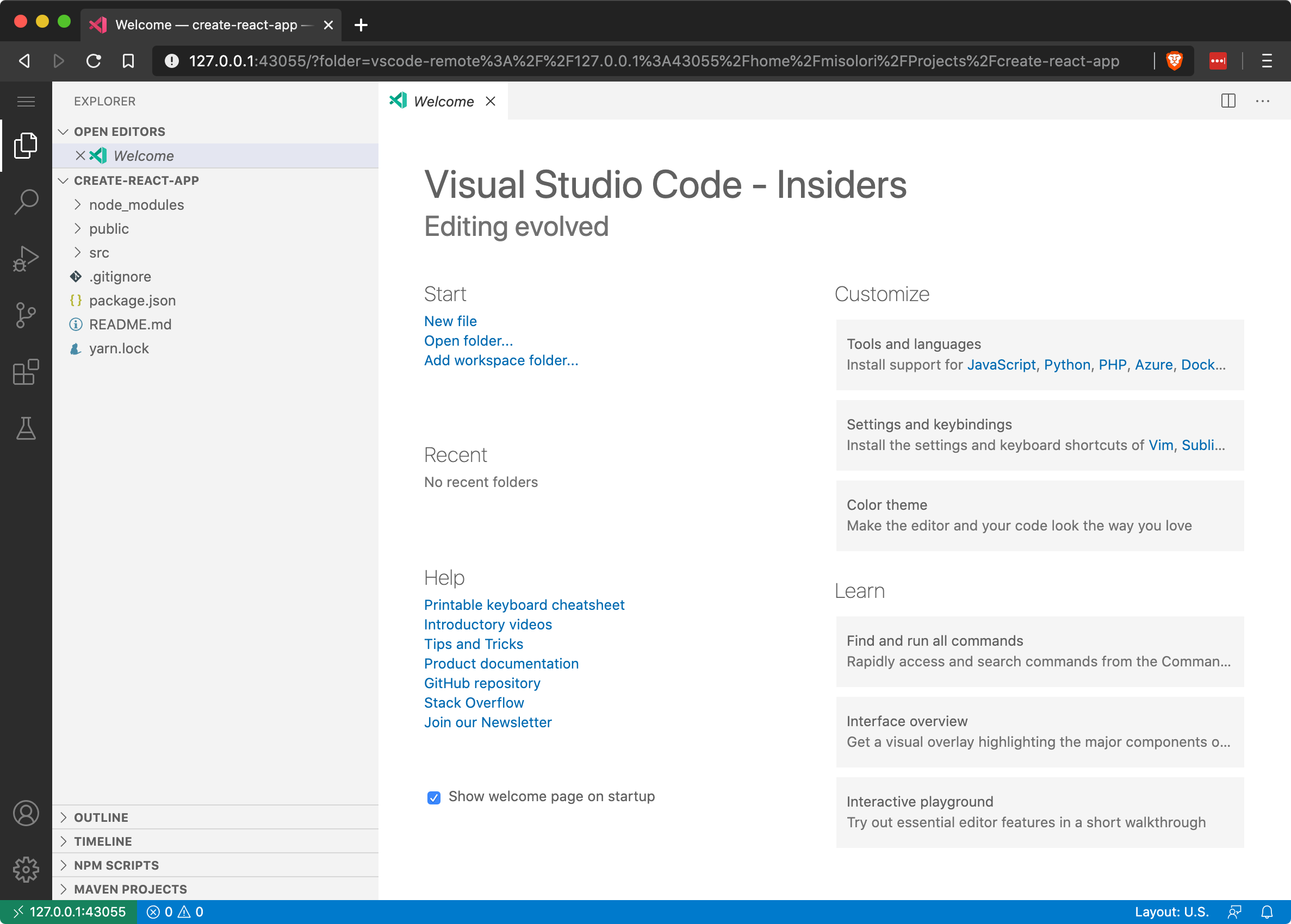Click the New file link
The width and height of the screenshot is (1291, 924).
pyautogui.click(x=450, y=321)
